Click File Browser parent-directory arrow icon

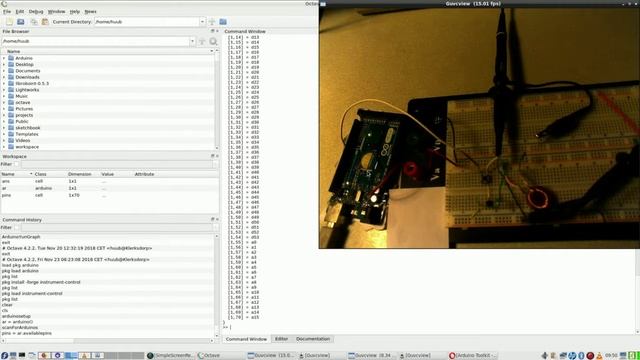click(202, 41)
